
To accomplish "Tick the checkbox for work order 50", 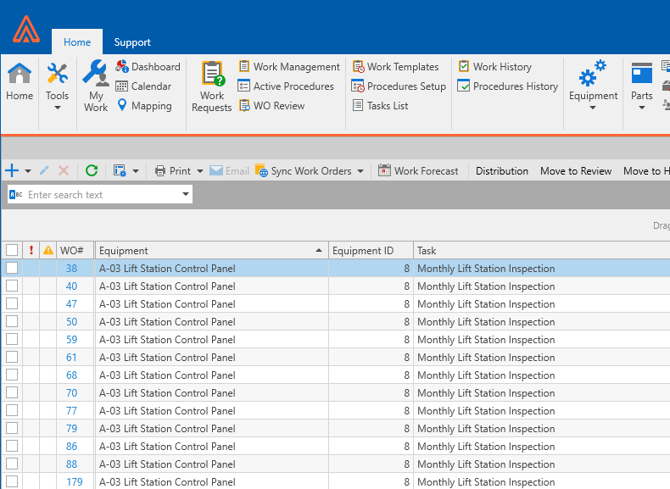I will click(x=12, y=322).
